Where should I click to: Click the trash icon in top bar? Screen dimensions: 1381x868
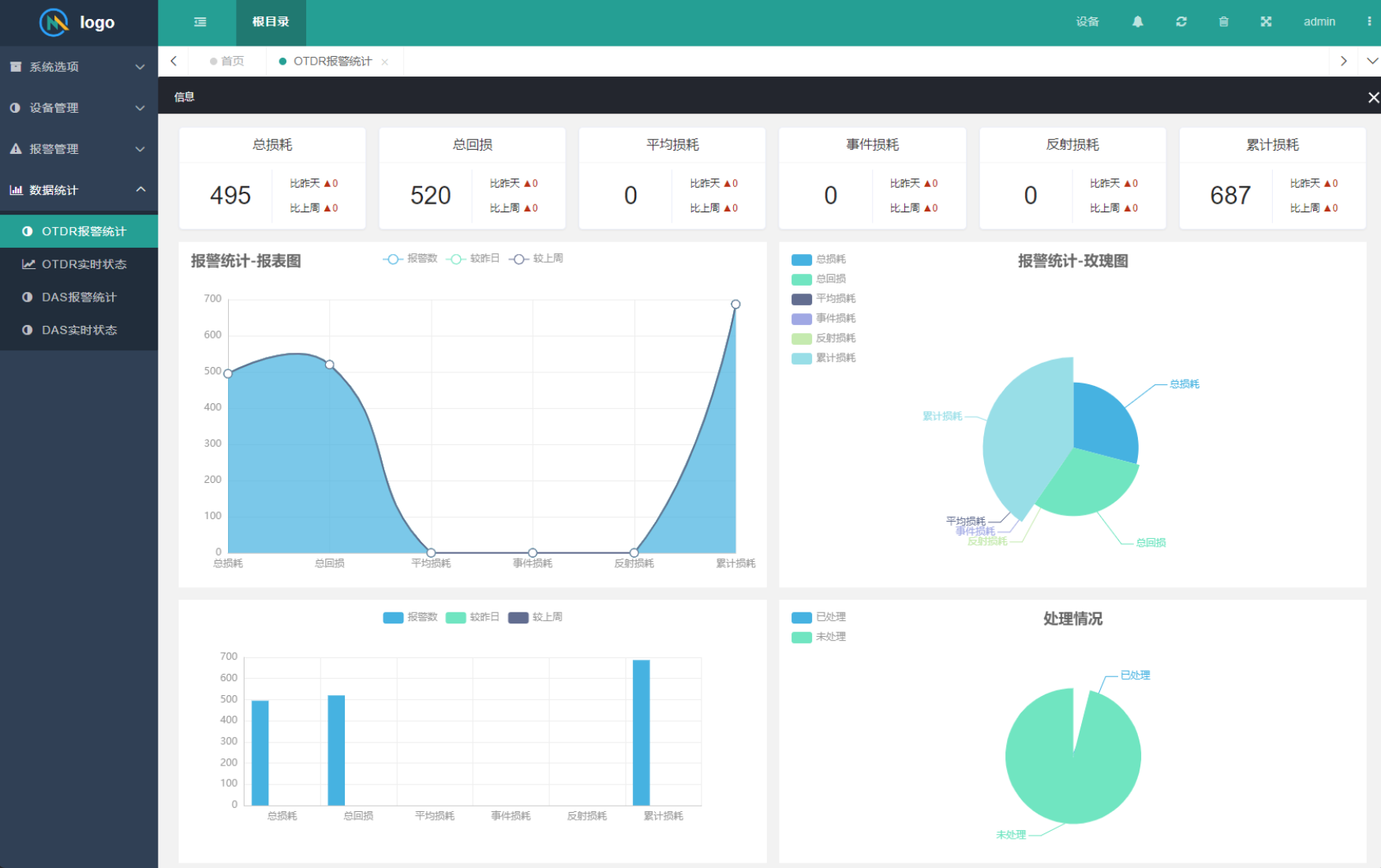pyautogui.click(x=1223, y=22)
